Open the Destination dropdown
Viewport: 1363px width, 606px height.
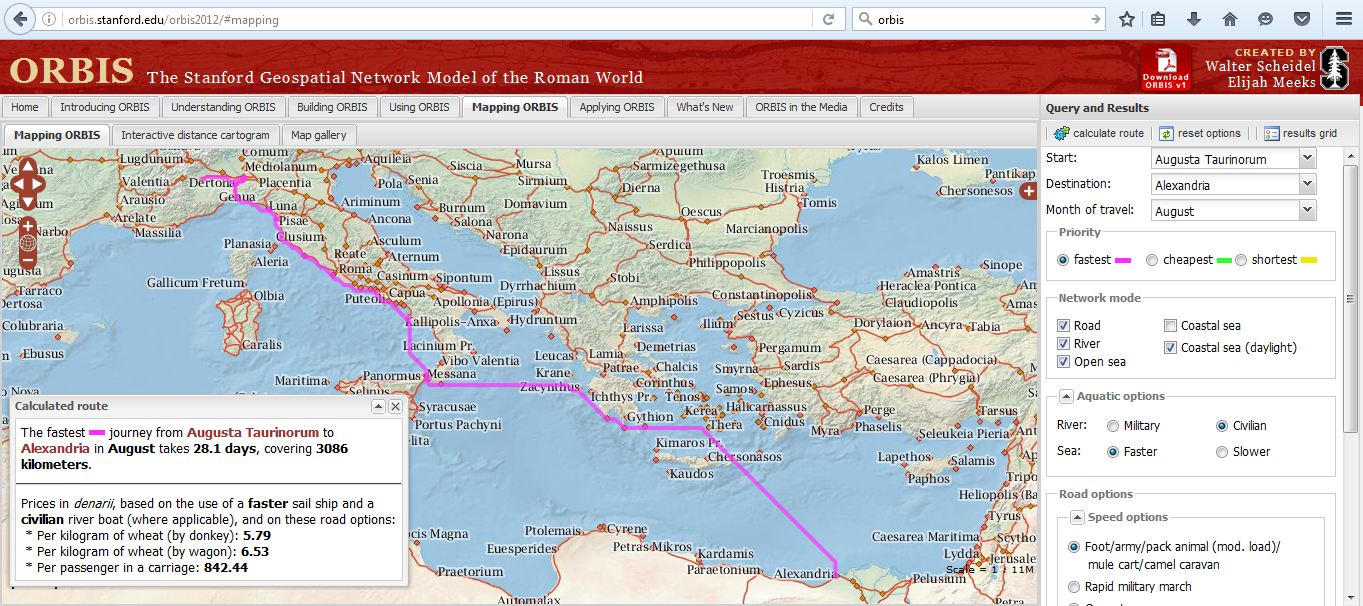point(1307,184)
